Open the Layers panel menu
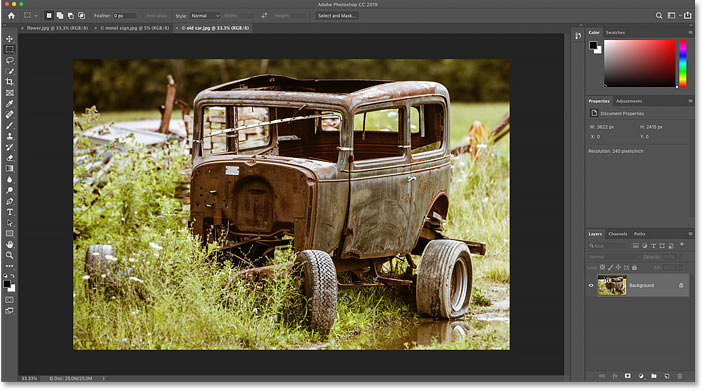The image size is (703, 391). pyautogui.click(x=690, y=234)
